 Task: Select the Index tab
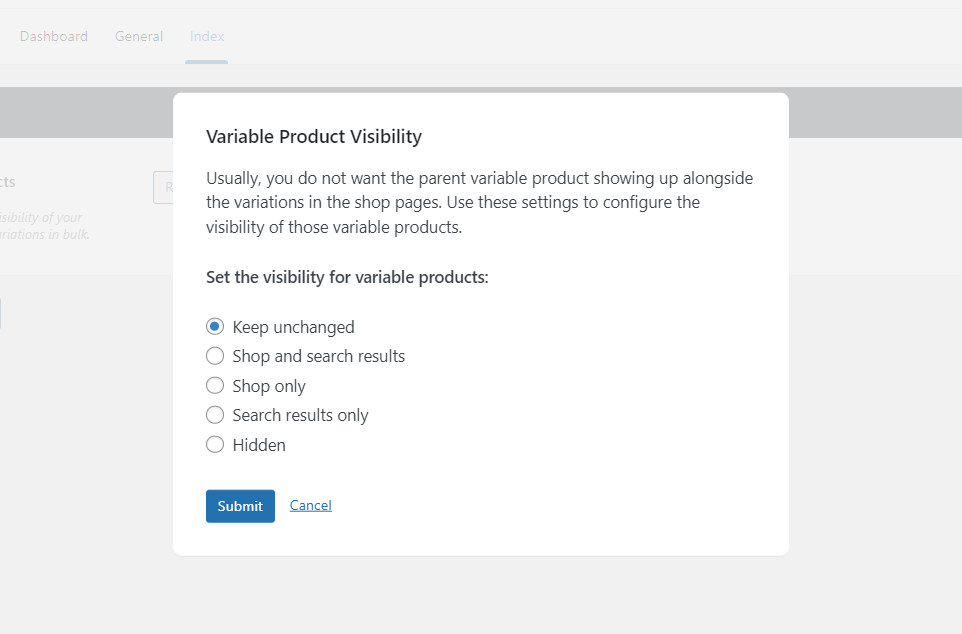(206, 36)
